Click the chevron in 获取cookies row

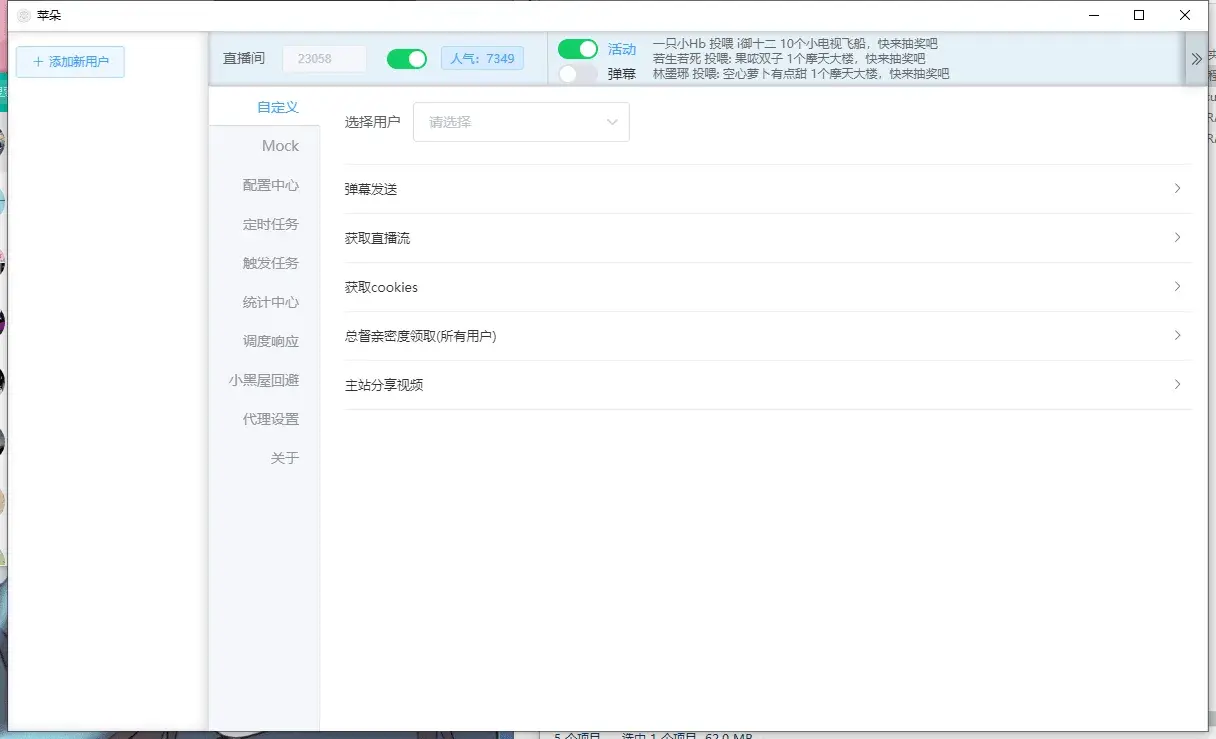click(1178, 286)
